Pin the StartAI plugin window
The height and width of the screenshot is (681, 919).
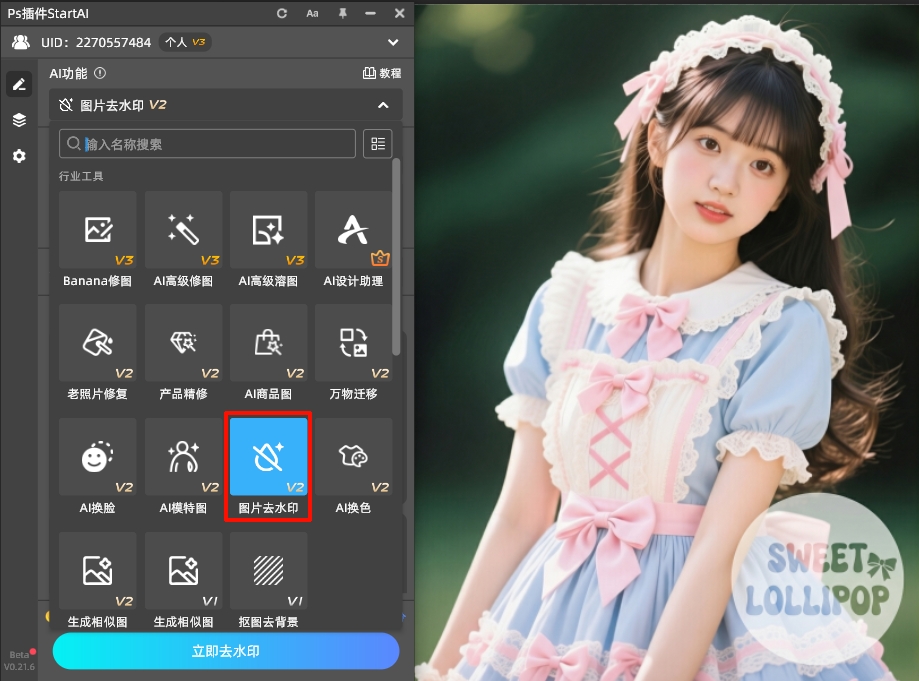click(x=341, y=13)
